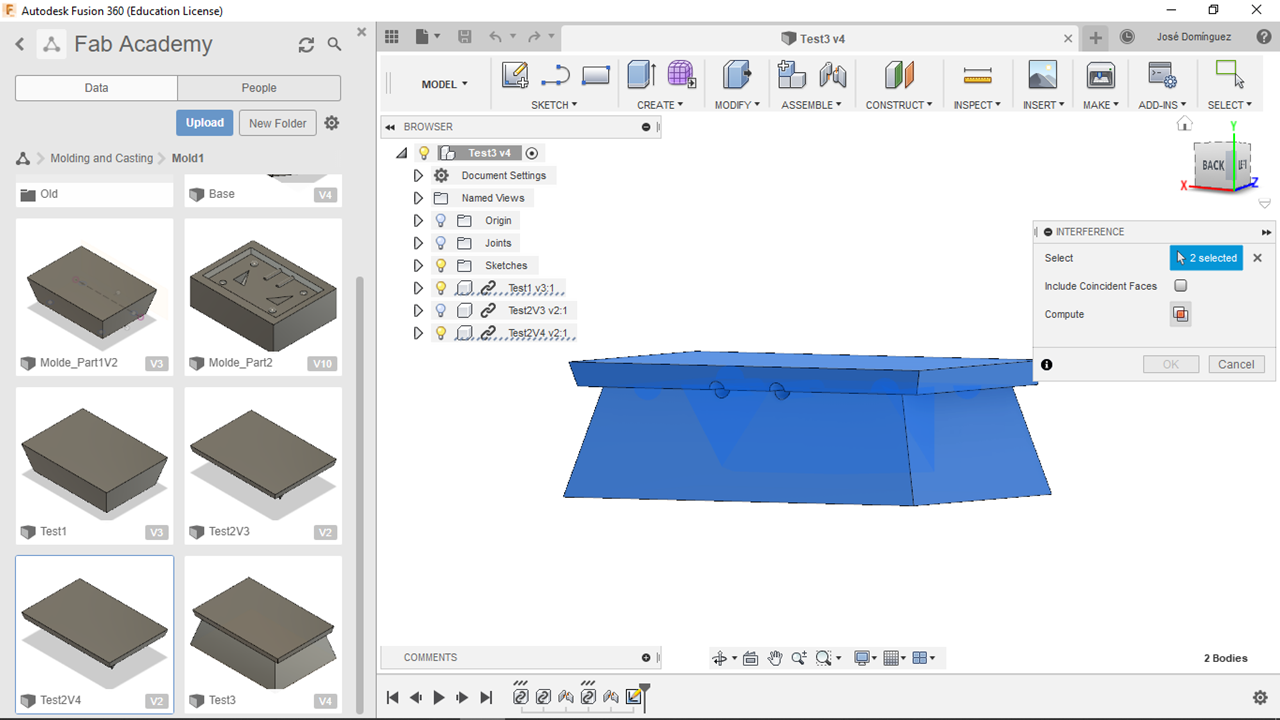Select the Pan hand tool in navigation bar
The image size is (1280, 720).
(775, 658)
